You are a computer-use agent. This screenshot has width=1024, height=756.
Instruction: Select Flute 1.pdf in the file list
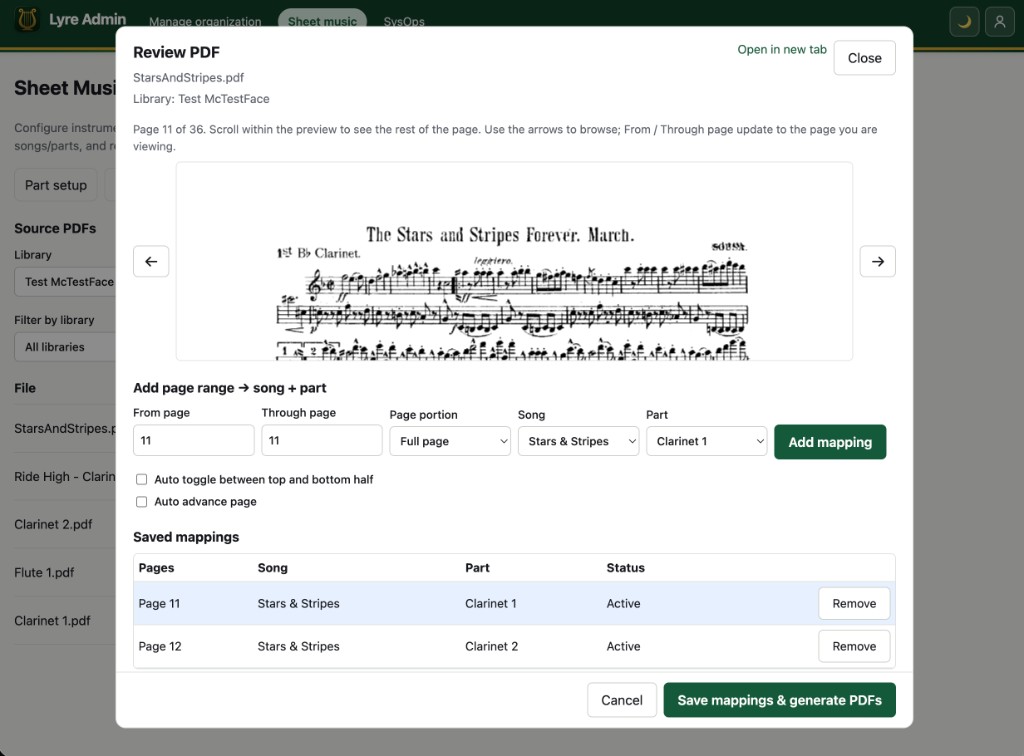click(44, 573)
